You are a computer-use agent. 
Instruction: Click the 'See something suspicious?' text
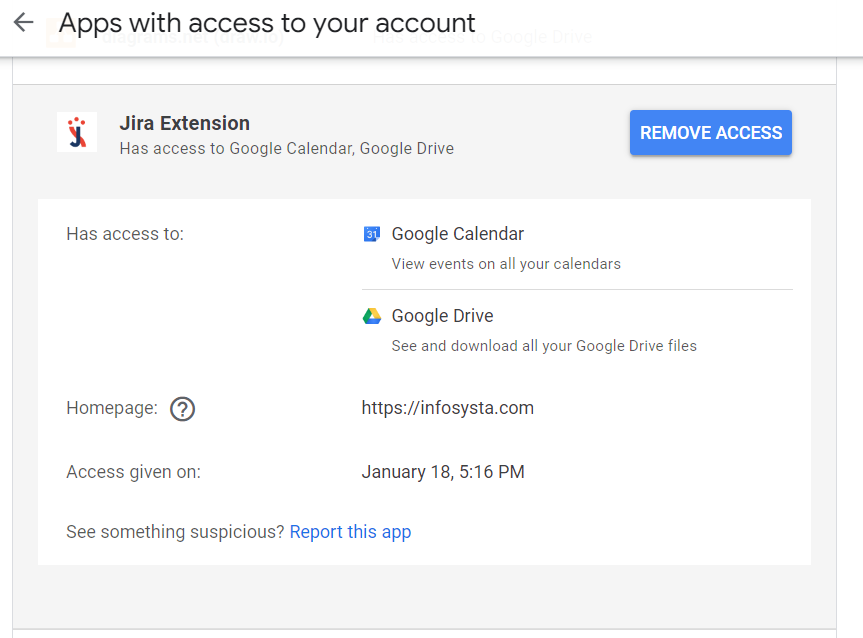175,532
